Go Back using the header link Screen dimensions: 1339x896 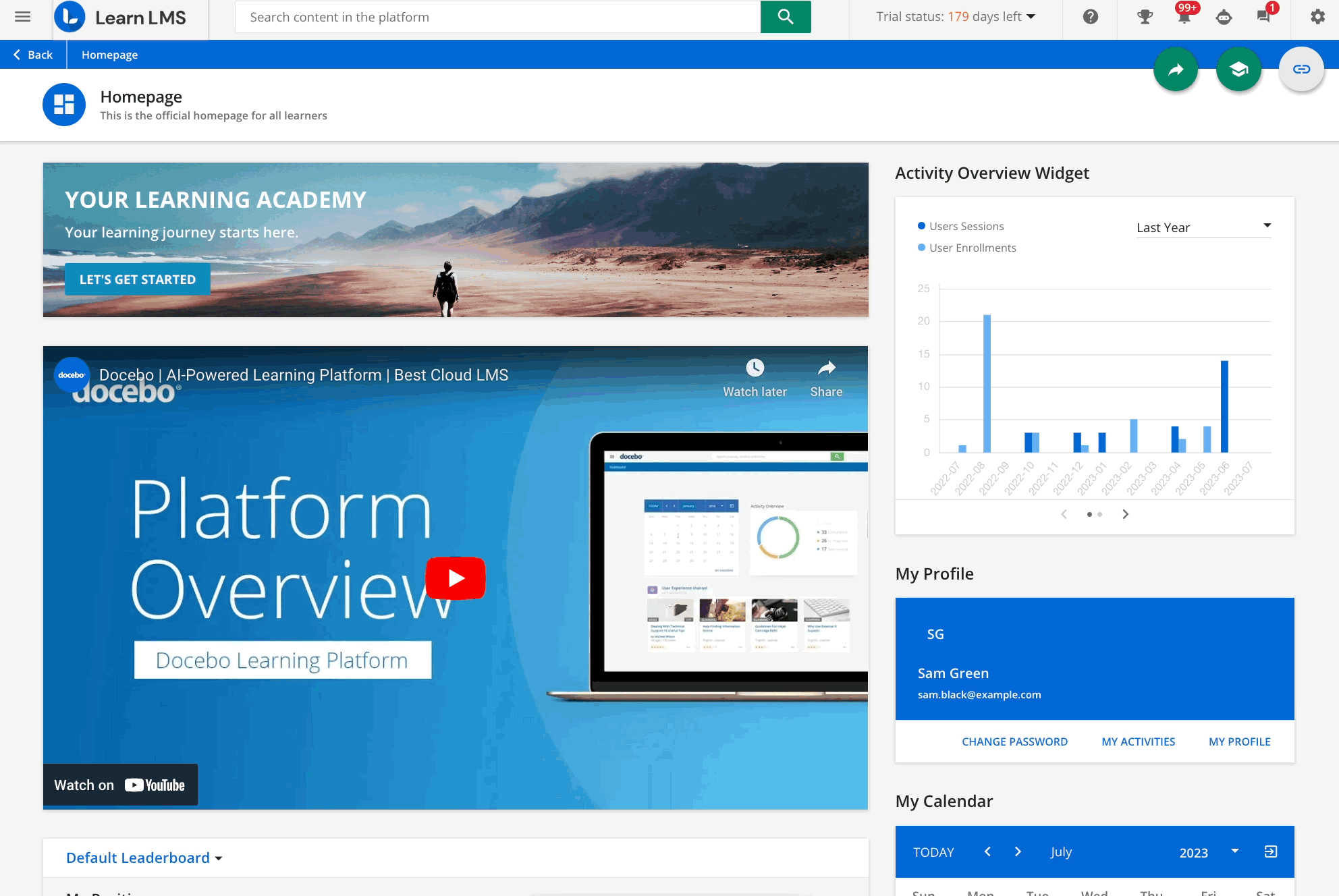[x=33, y=55]
